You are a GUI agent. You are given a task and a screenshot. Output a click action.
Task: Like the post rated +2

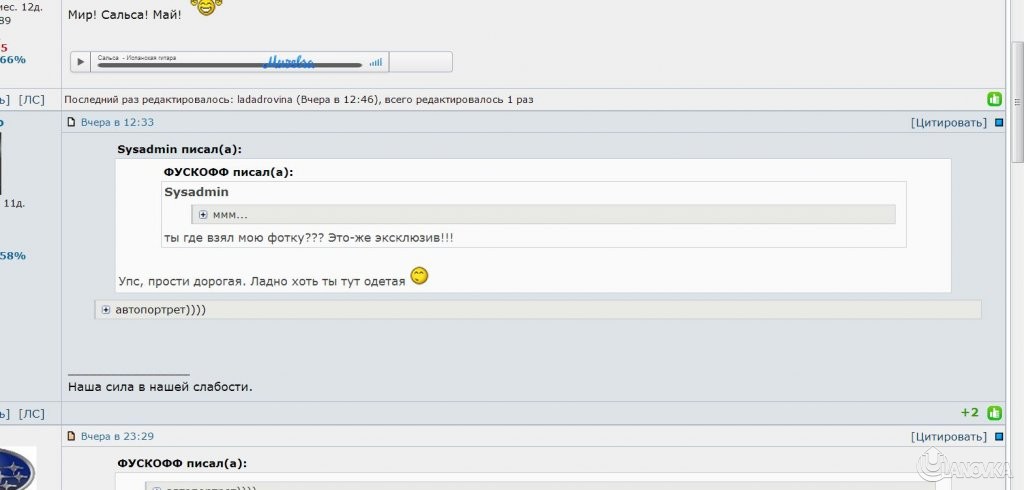(994, 413)
